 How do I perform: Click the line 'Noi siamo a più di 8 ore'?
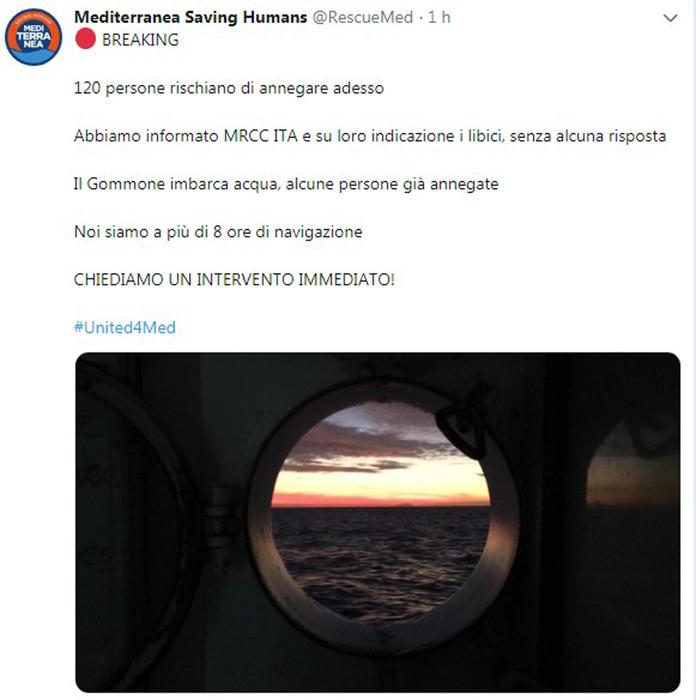tap(218, 232)
